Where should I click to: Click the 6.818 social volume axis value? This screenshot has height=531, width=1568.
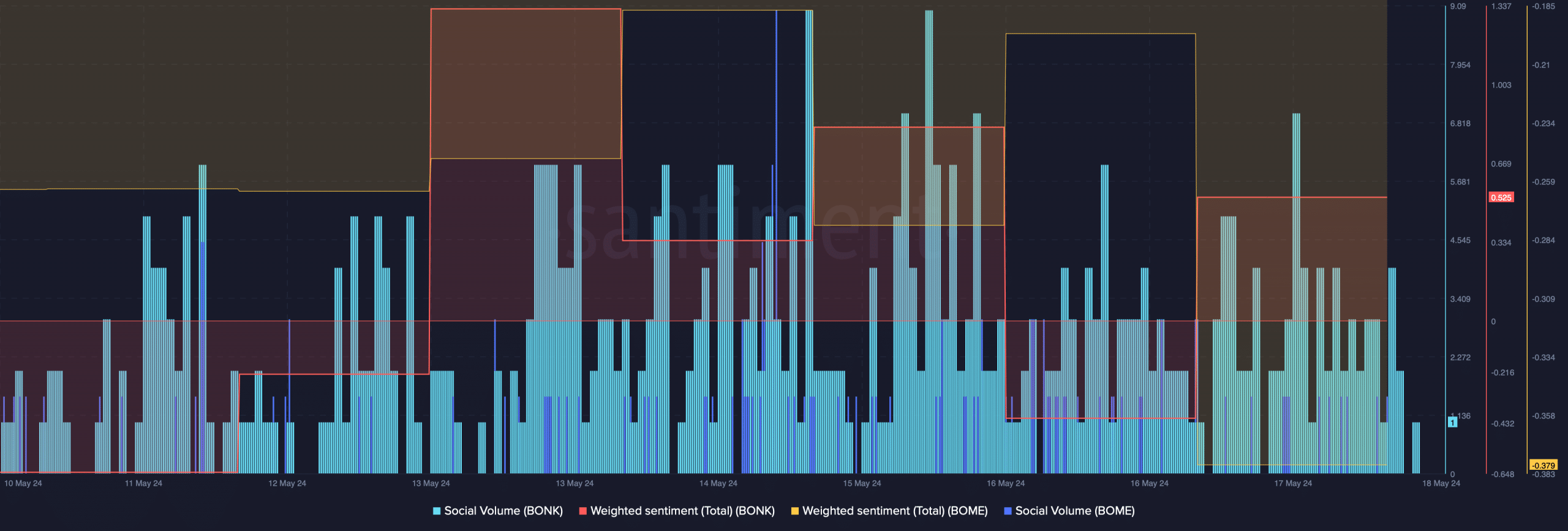[x=1460, y=123]
